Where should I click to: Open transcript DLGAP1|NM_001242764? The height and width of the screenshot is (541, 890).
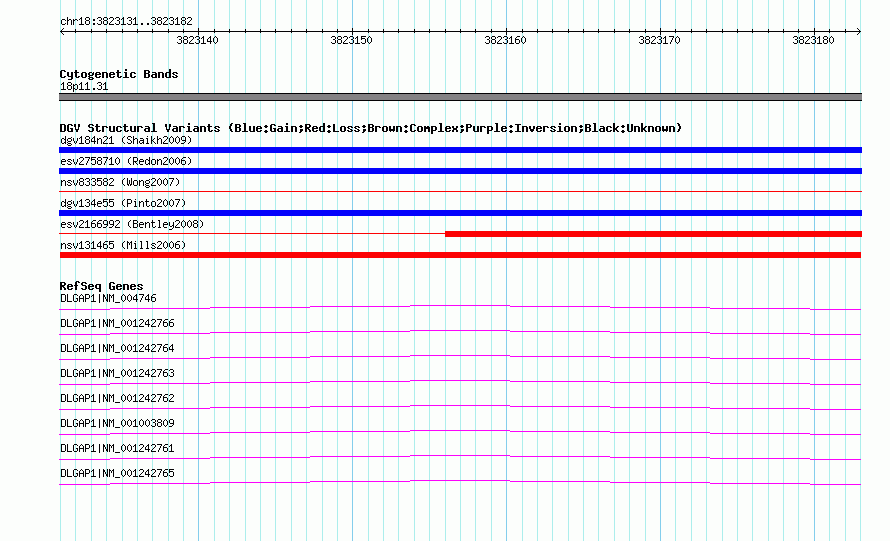coord(117,349)
